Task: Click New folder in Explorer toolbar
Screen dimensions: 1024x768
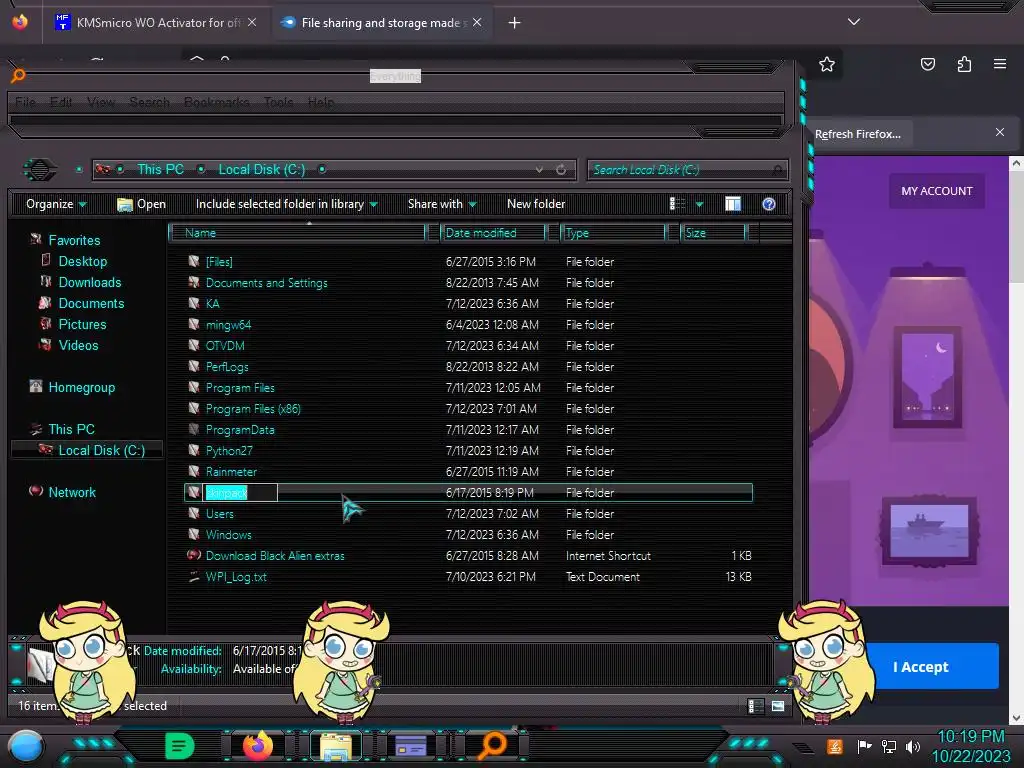Action: (536, 204)
